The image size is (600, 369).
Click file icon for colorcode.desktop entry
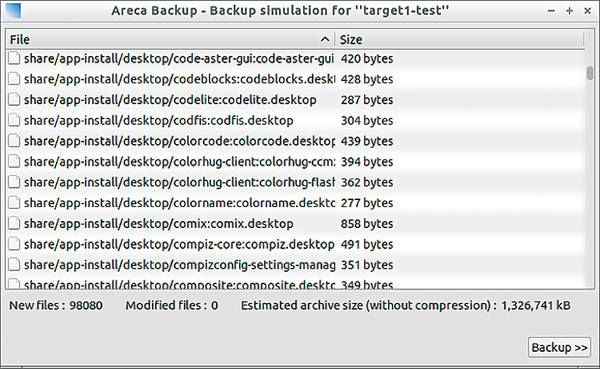(x=14, y=141)
